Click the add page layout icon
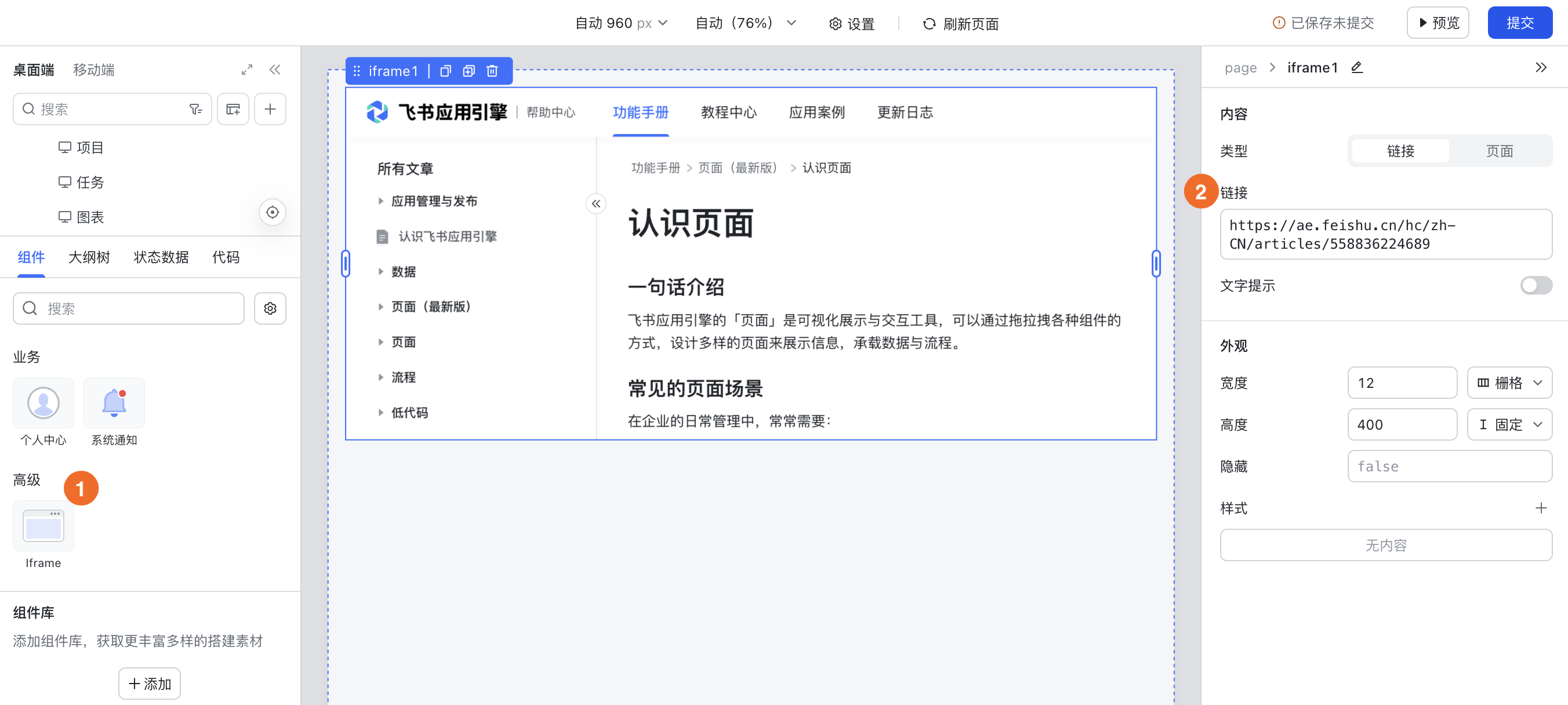Viewport: 1568px width, 705px height. coord(233,109)
